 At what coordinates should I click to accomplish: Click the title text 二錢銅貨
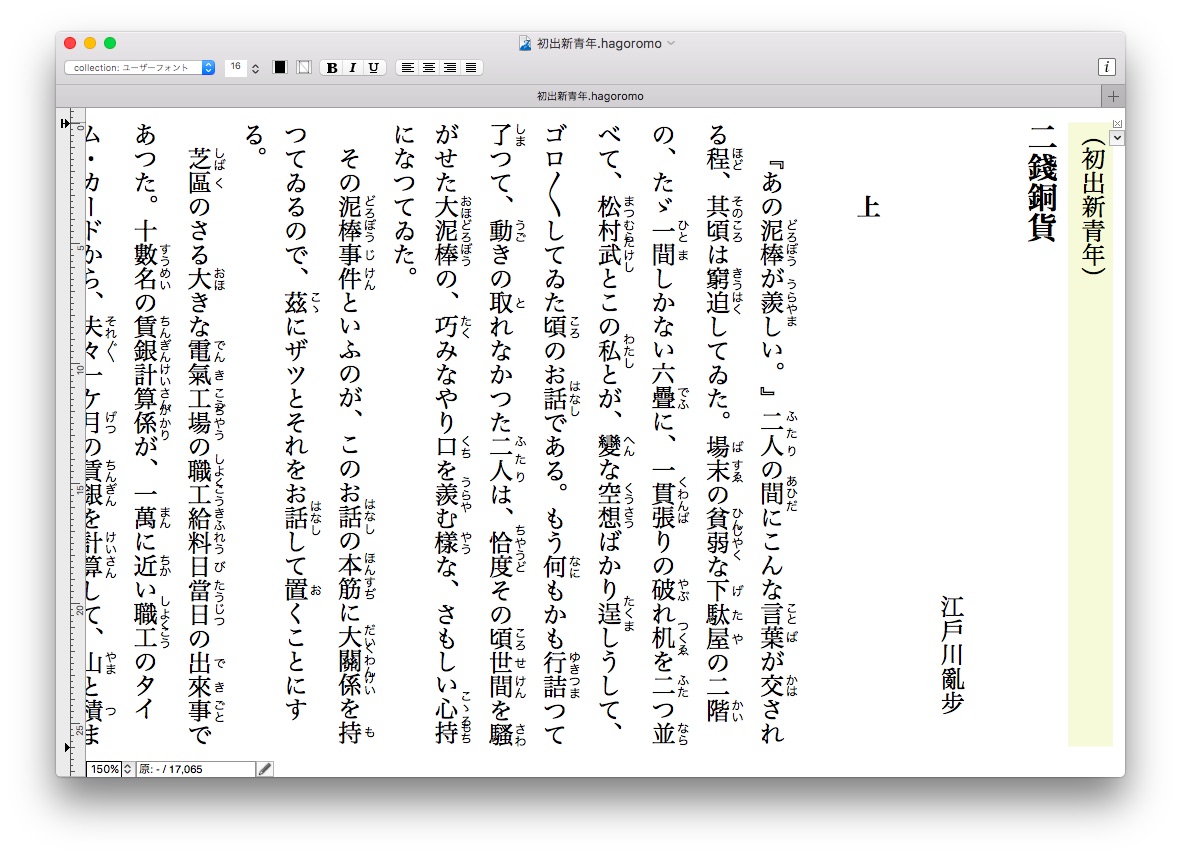(x=1042, y=183)
